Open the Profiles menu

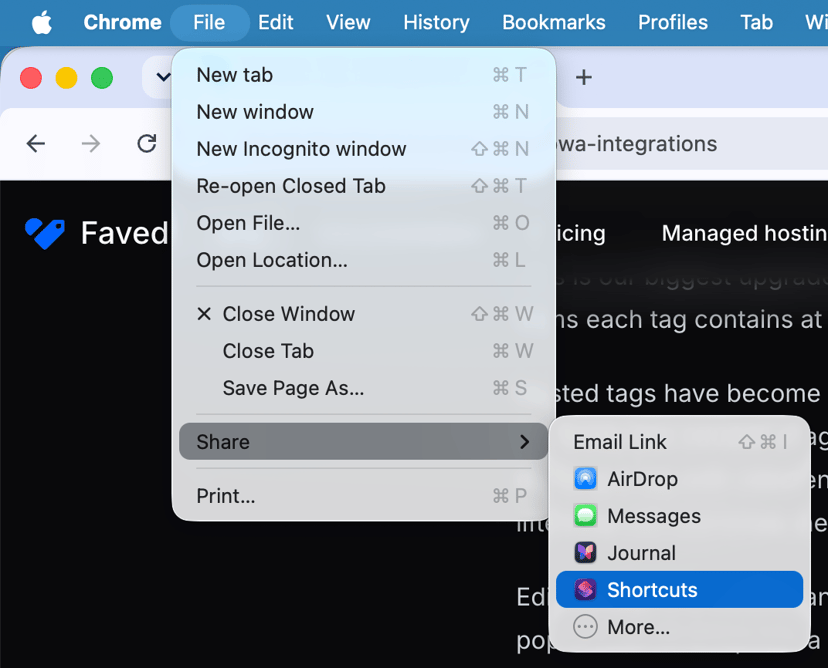(x=673, y=23)
